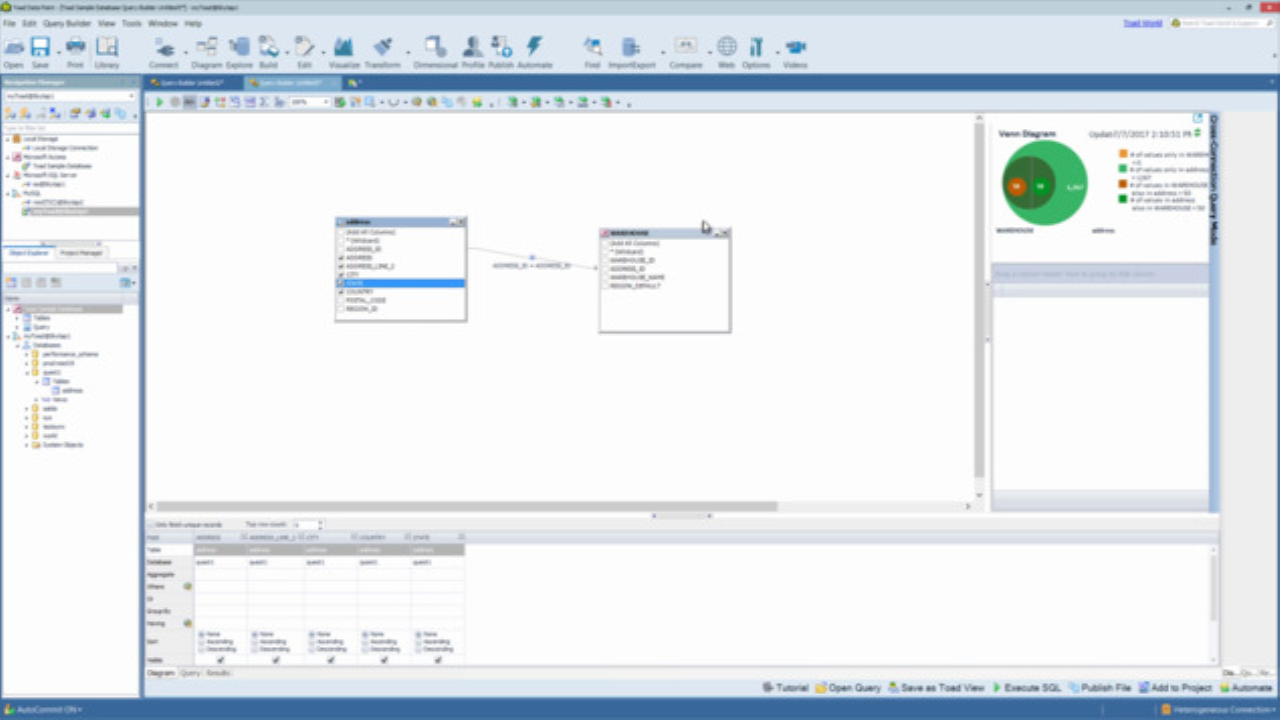The width and height of the screenshot is (1280, 720).
Task: Check the COUNTRY column in the address table
Action: (340, 291)
